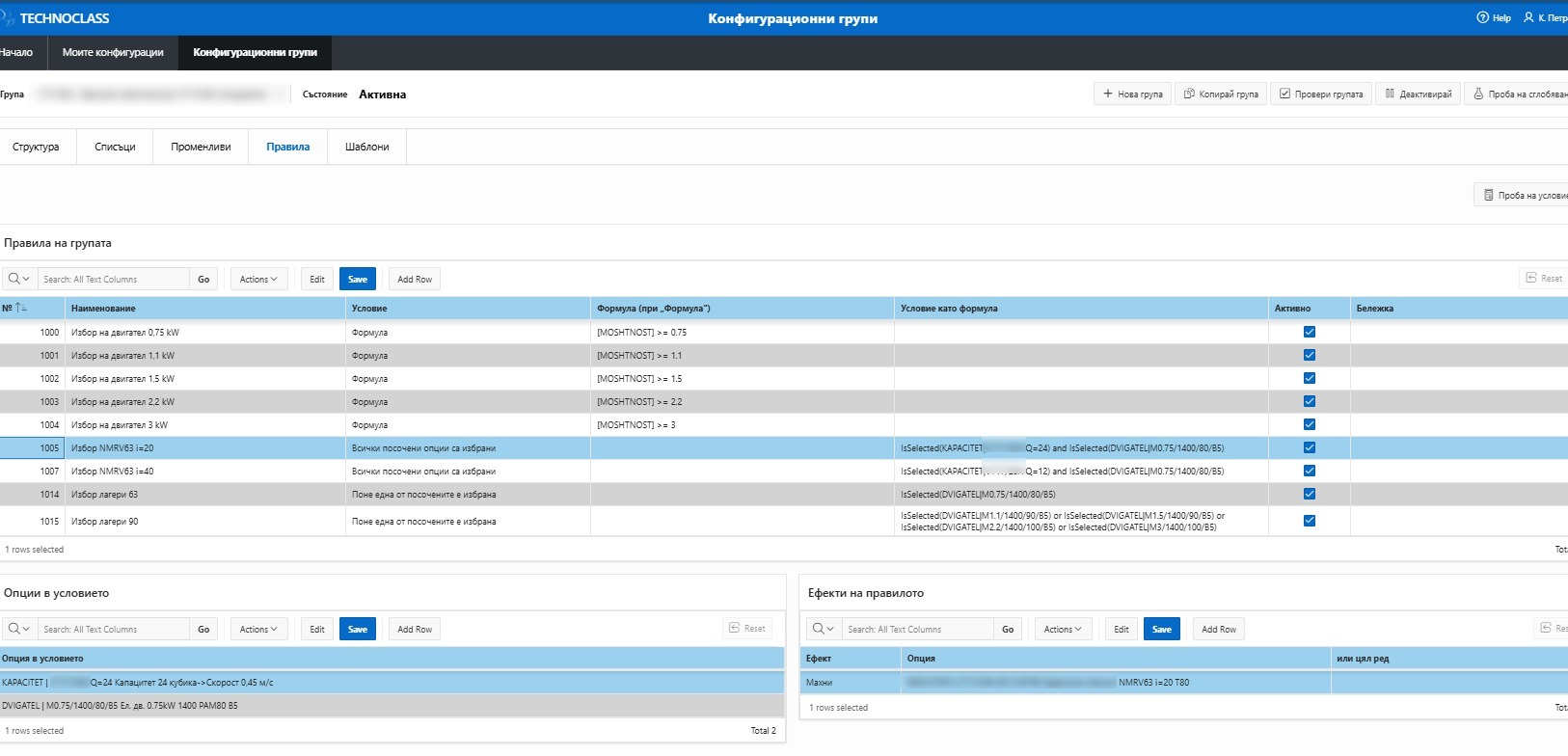Screen dimensions: 1568x756
Task: Open the user profile К. Петр
Action: point(1546,17)
